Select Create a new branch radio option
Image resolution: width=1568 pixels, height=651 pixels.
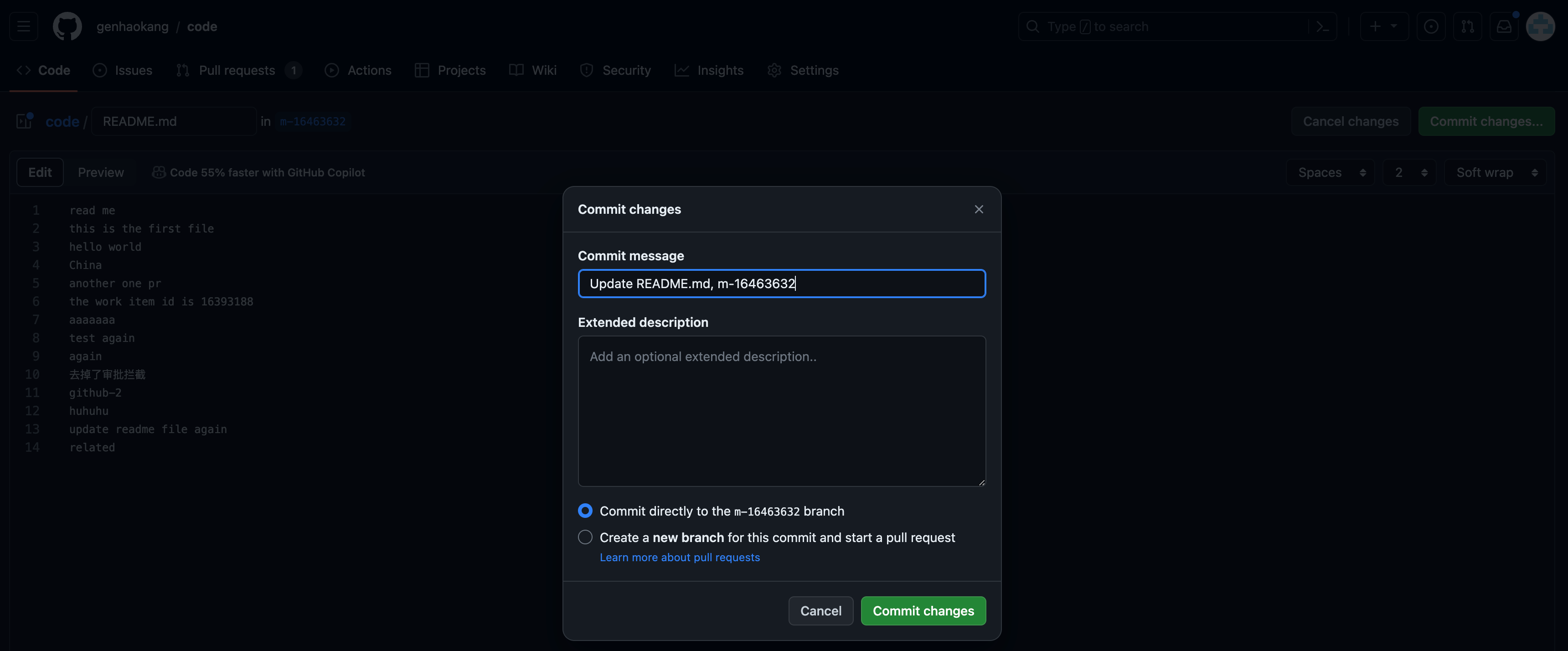[585, 537]
